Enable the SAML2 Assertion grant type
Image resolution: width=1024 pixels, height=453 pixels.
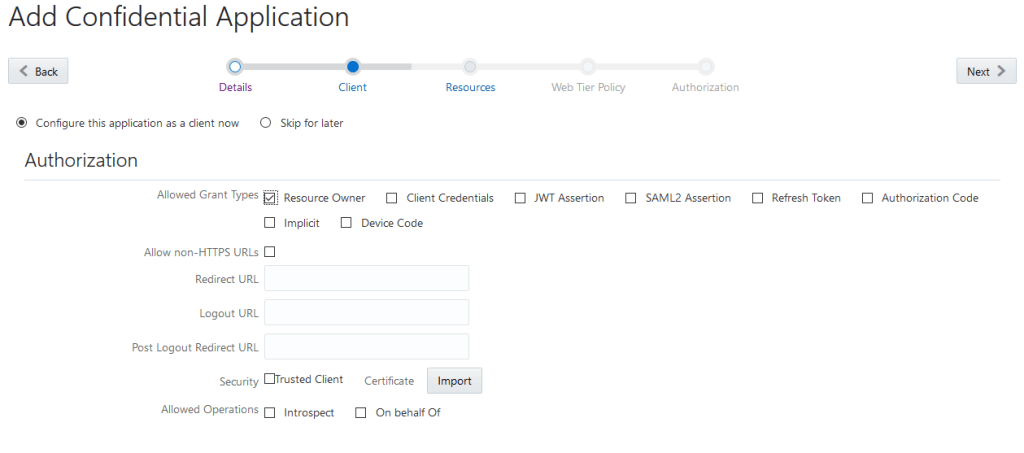[x=631, y=198]
